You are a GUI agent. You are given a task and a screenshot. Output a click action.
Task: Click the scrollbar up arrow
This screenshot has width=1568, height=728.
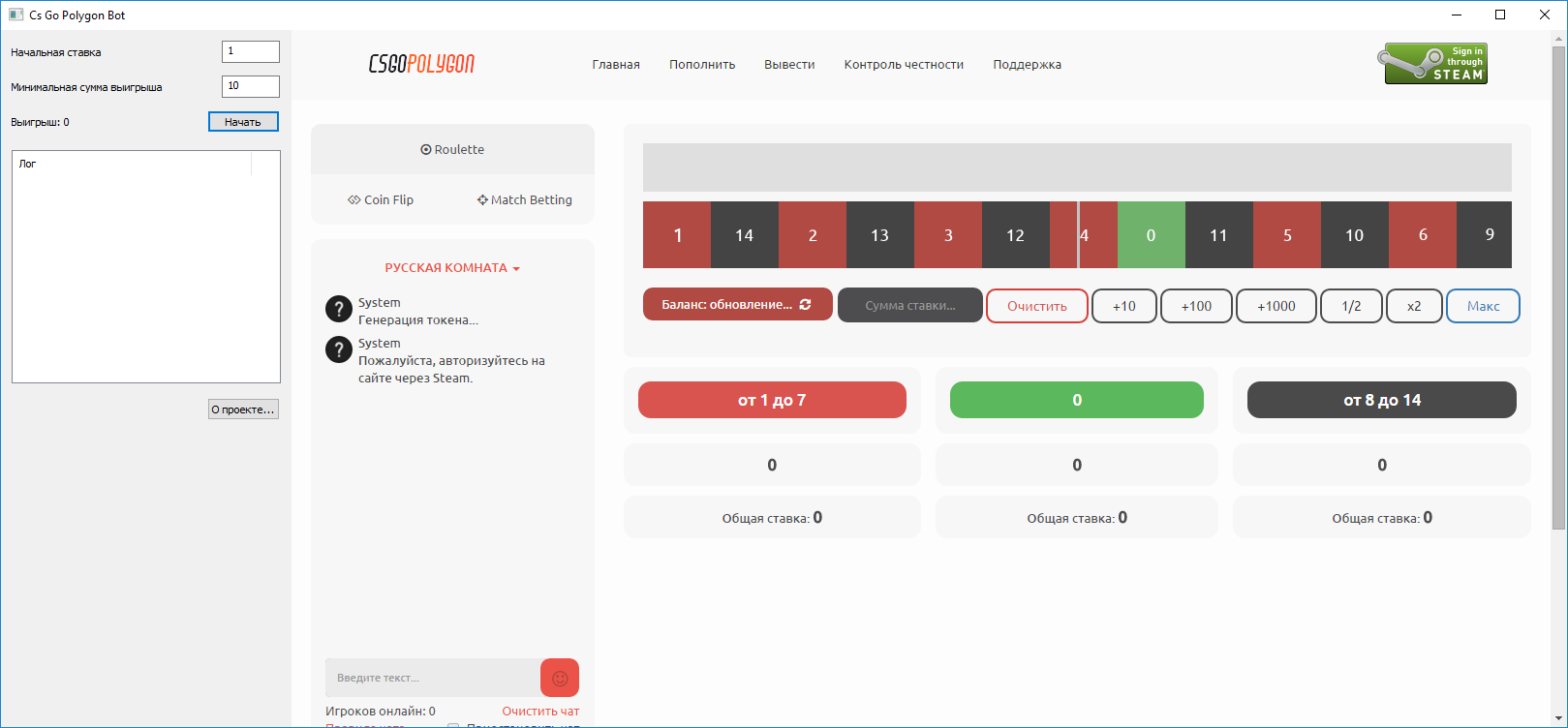click(x=1558, y=39)
